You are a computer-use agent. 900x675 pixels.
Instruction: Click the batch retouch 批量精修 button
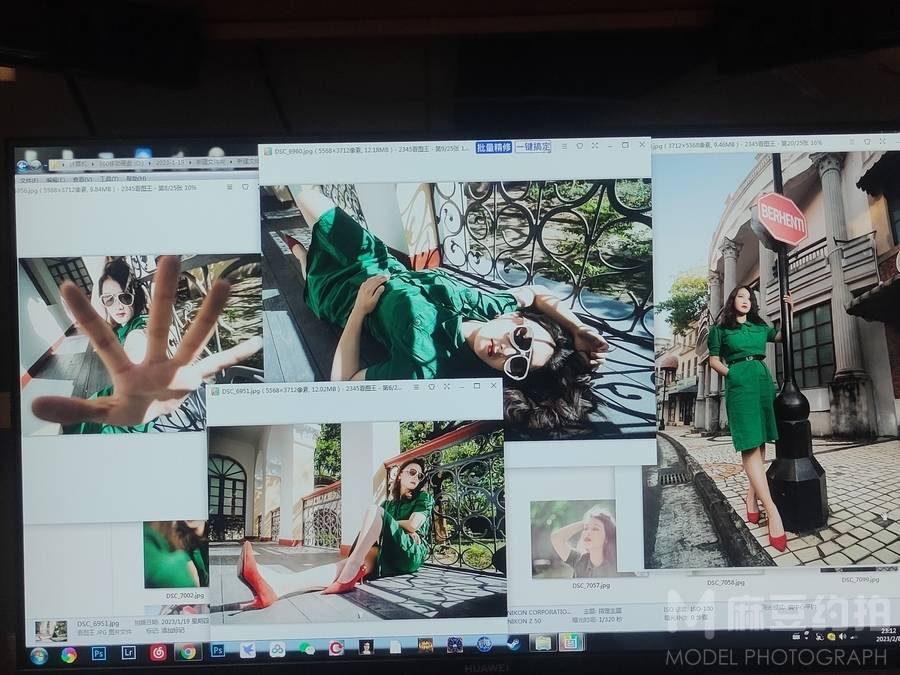[x=494, y=148]
